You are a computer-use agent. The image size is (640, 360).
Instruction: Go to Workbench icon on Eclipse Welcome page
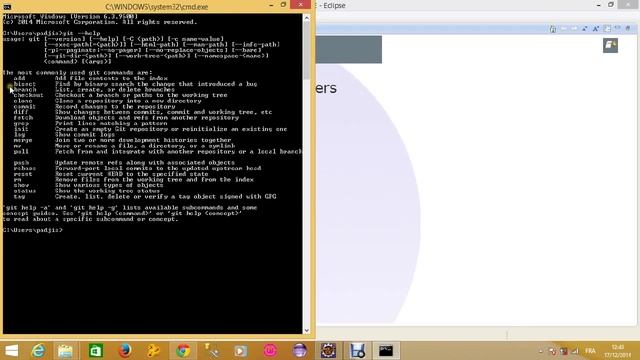610,45
